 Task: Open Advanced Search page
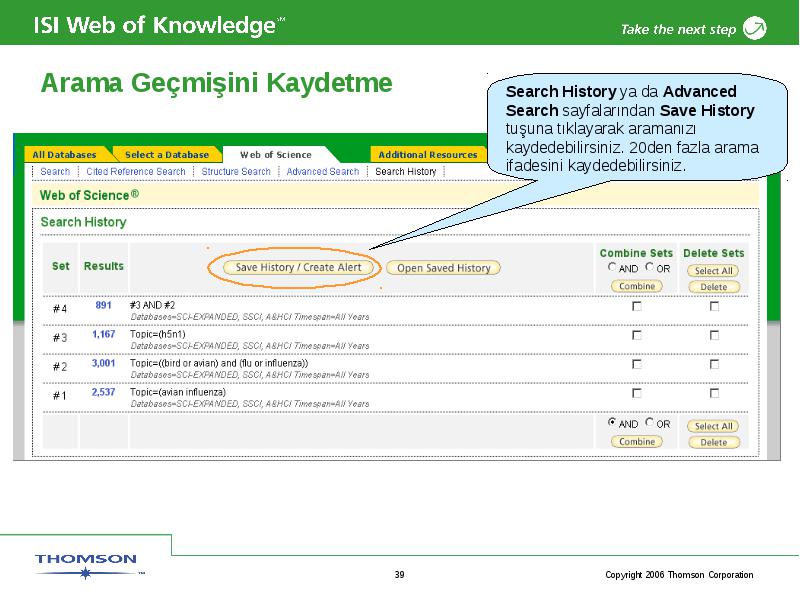pos(323,171)
